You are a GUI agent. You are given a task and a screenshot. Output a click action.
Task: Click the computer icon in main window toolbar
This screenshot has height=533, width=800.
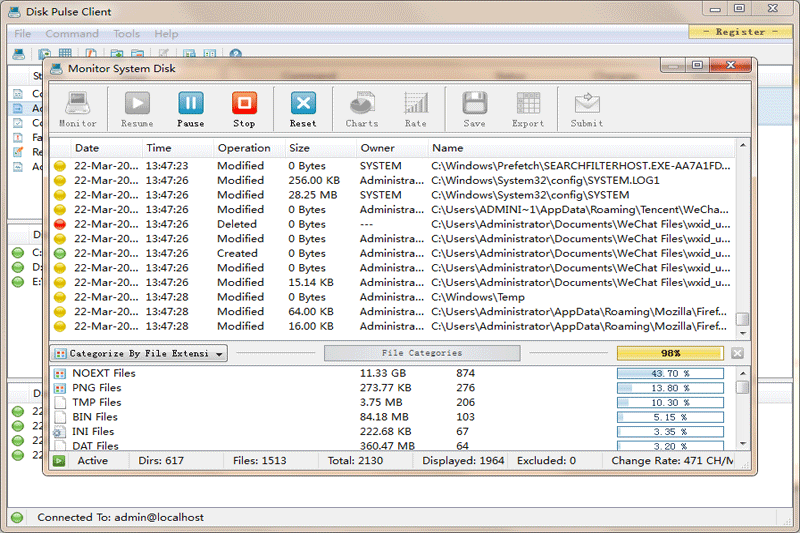tap(18, 54)
